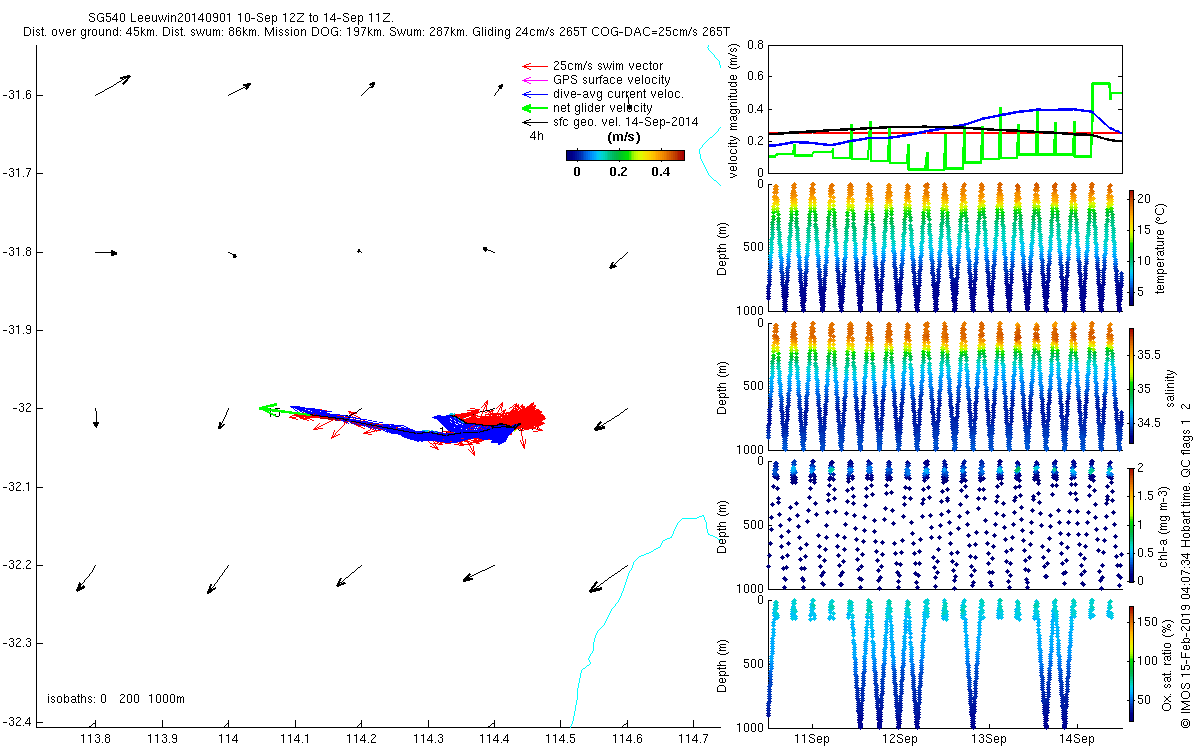Click the Ox. sat. ratio colorbar
The width and height of the screenshot is (1200, 750).
click(x=1132, y=662)
